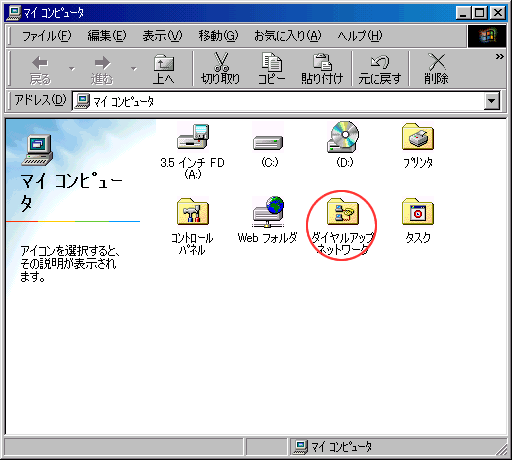Select the コントロール パネル icon
Image resolution: width=512 pixels, height=460 pixels.
click(193, 212)
